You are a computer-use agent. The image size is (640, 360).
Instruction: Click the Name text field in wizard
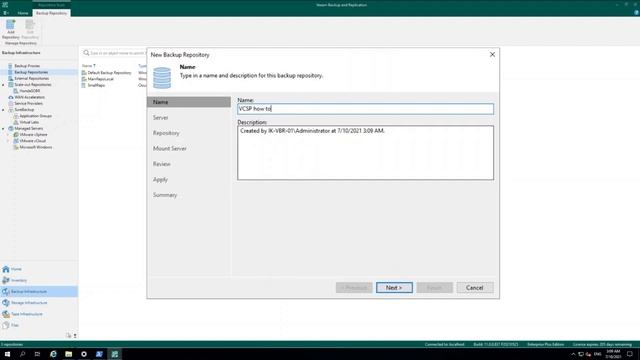tap(365, 109)
